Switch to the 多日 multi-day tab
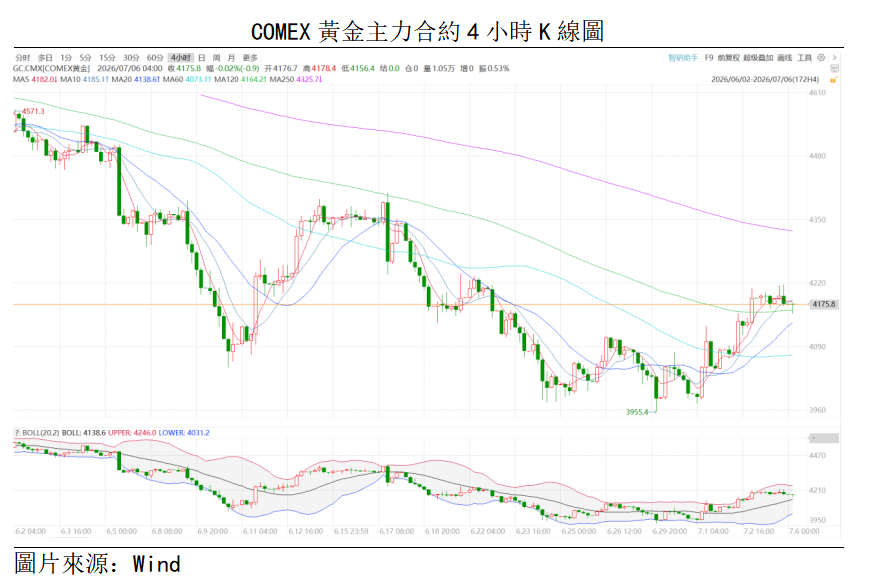Screen dimensions: 880x584 pyautogui.click(x=45, y=58)
